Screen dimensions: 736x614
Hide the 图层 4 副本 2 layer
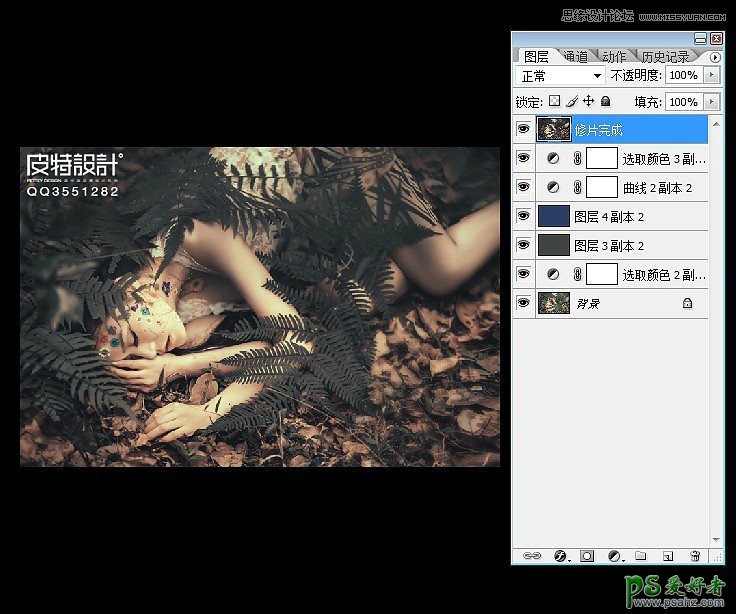(523, 216)
